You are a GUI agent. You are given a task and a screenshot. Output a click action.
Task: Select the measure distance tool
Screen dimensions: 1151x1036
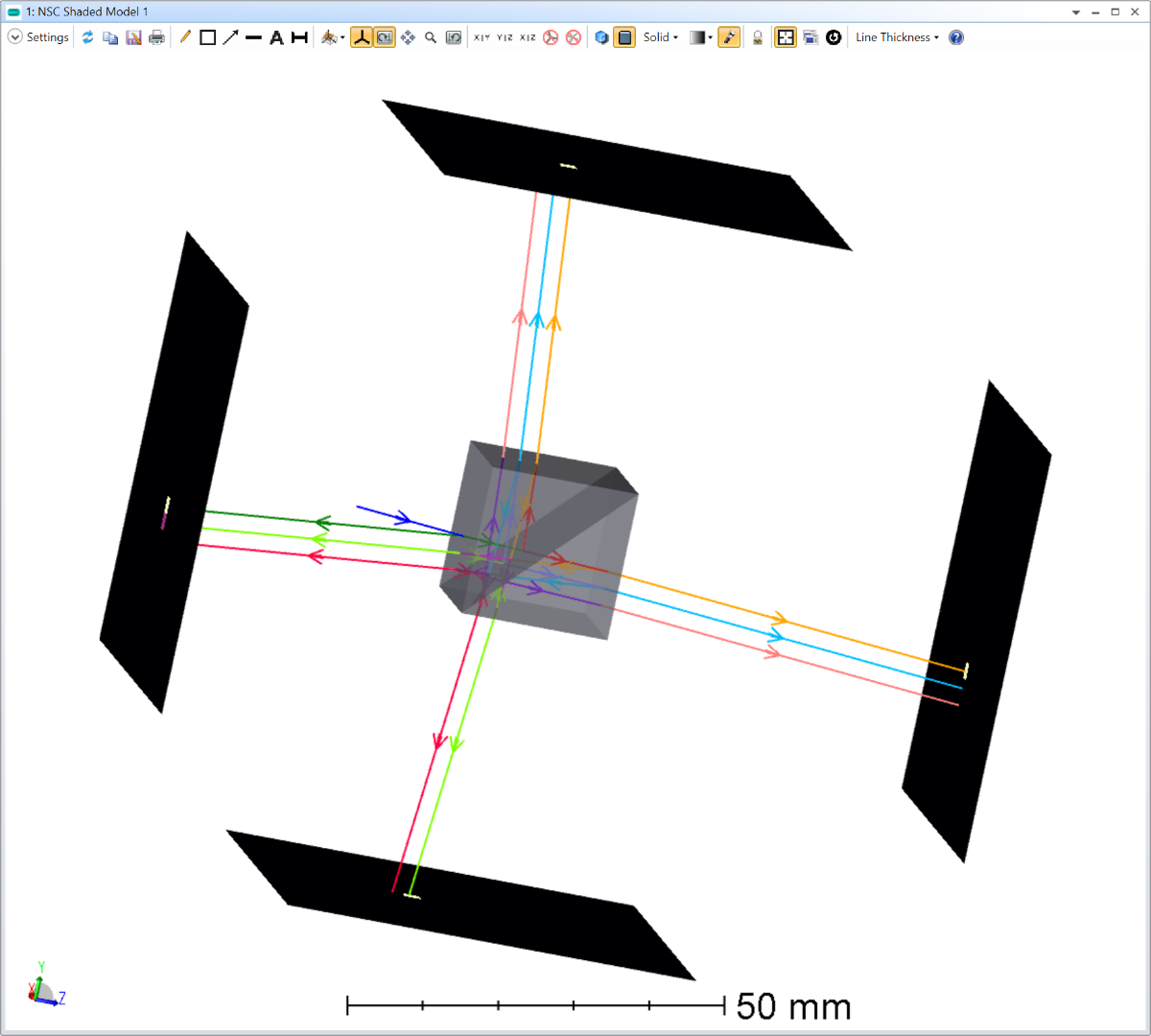pos(299,37)
